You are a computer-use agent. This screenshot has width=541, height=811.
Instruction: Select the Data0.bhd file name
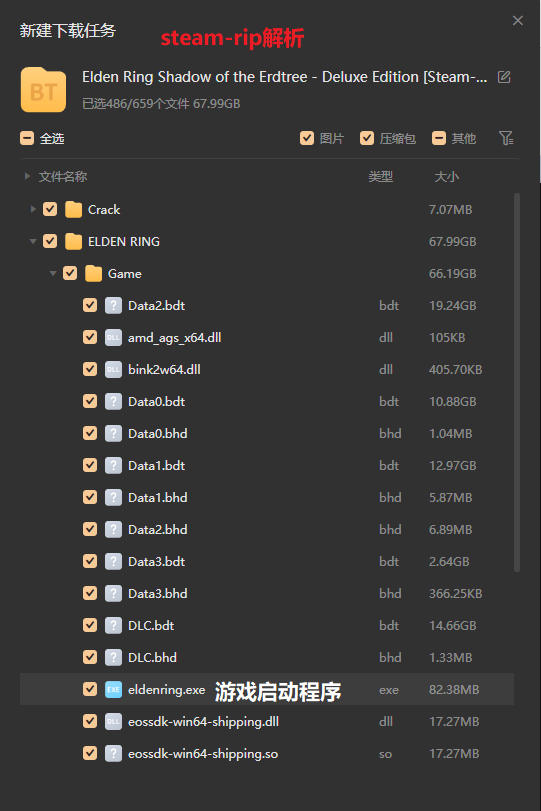158,433
